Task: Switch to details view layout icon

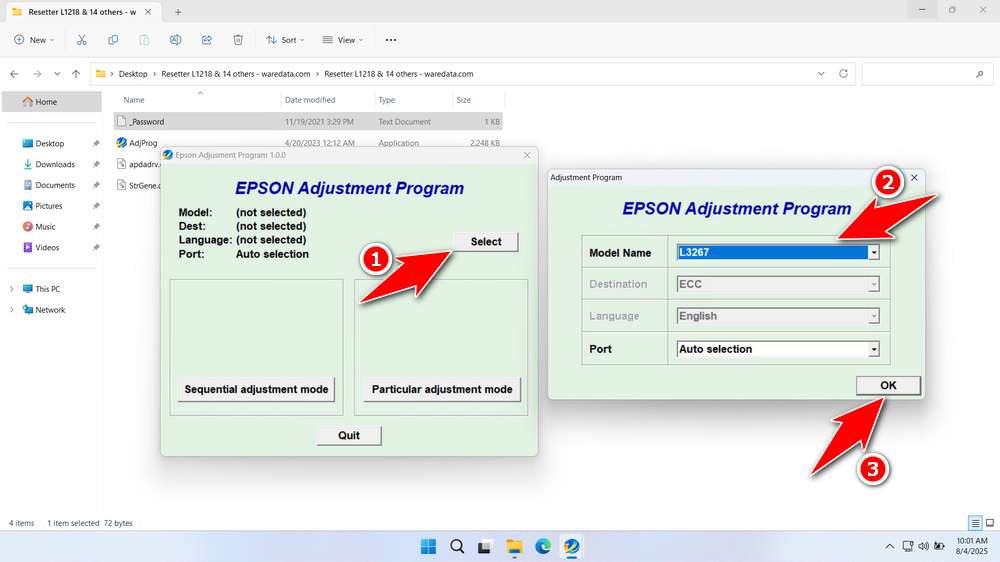Action: tap(975, 523)
